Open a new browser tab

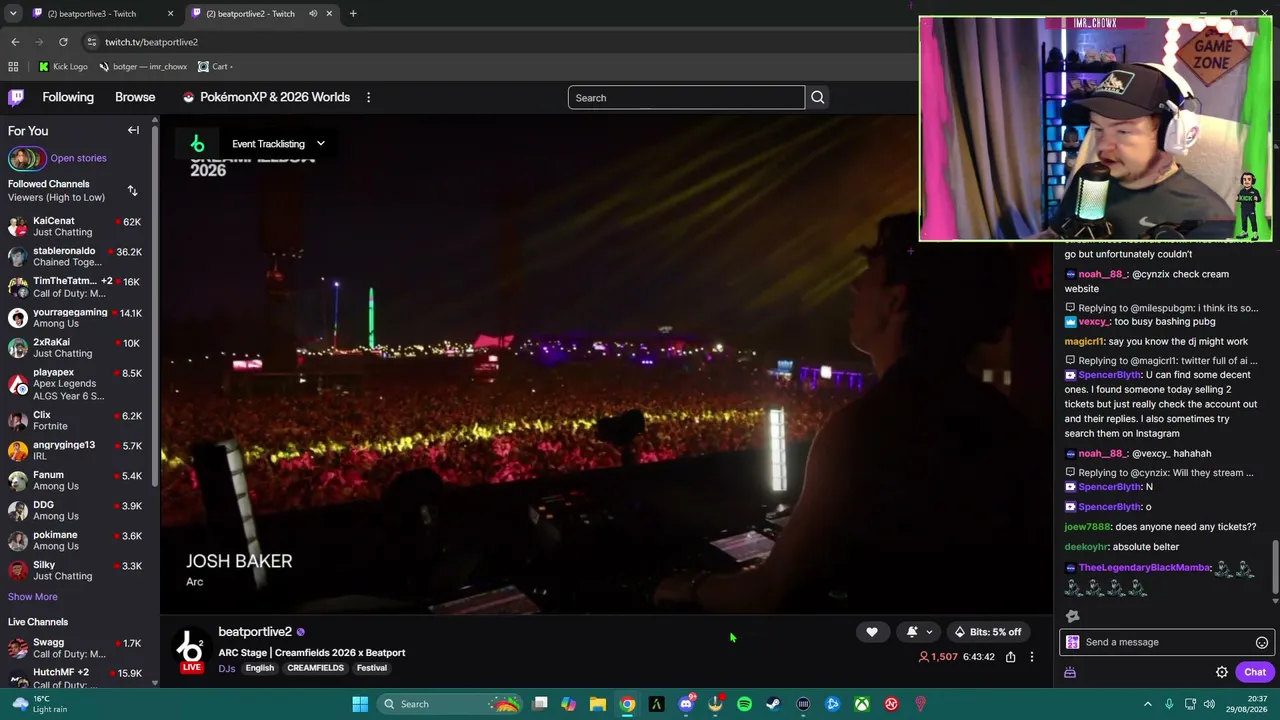(353, 14)
